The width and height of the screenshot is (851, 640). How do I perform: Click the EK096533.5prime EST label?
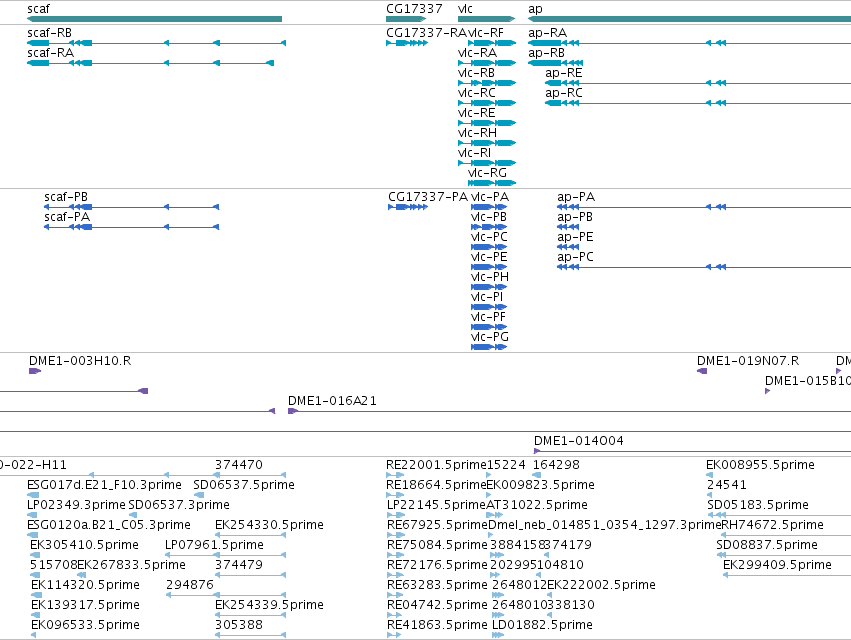pyautogui.click(x=85, y=625)
